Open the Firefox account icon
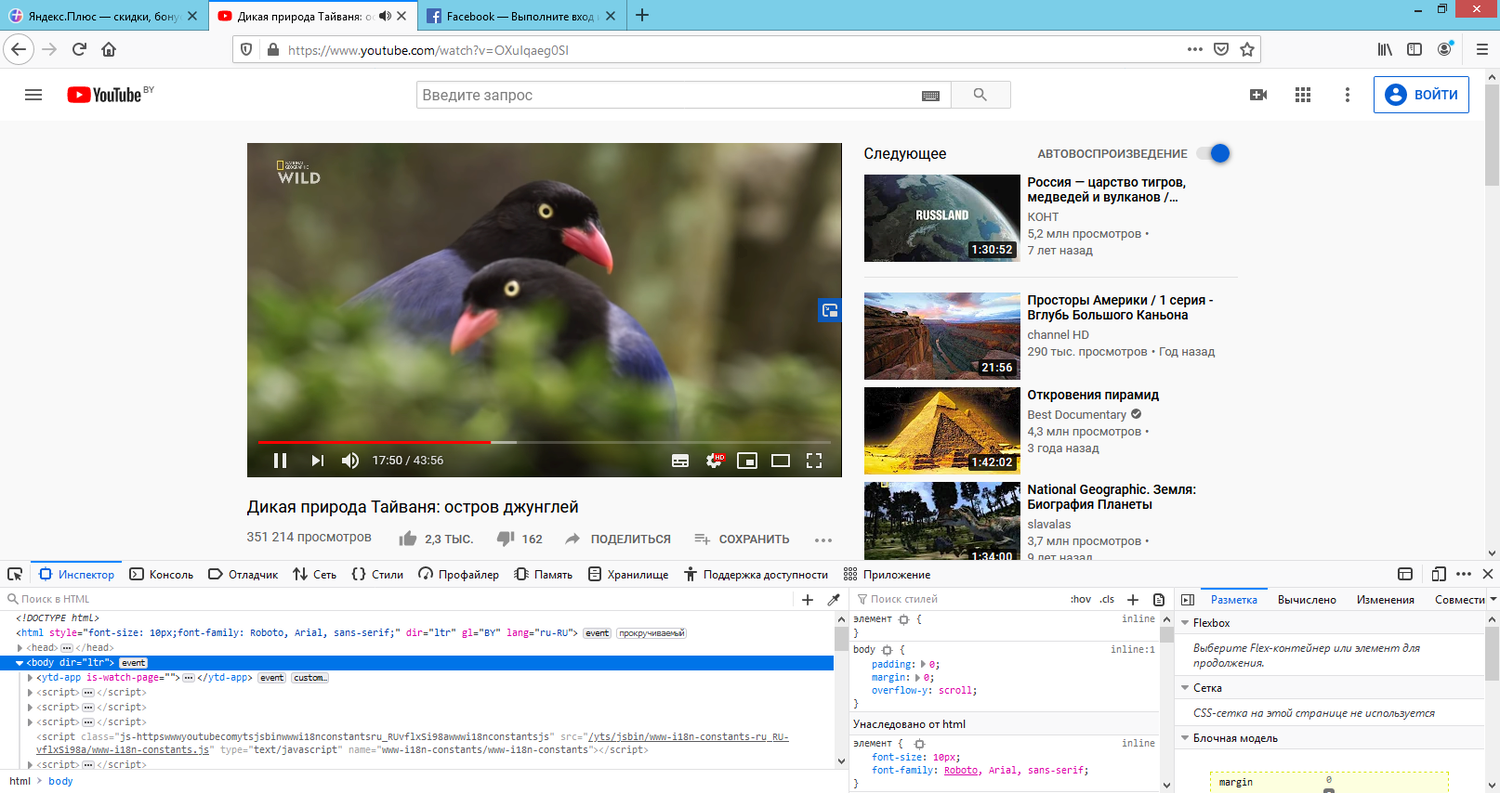This screenshot has height=793, width=1500. [1445, 49]
